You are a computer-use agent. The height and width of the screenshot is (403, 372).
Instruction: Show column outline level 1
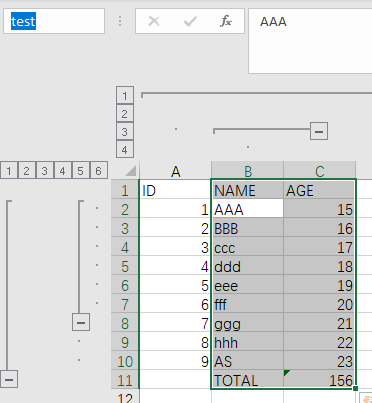(x=125, y=96)
